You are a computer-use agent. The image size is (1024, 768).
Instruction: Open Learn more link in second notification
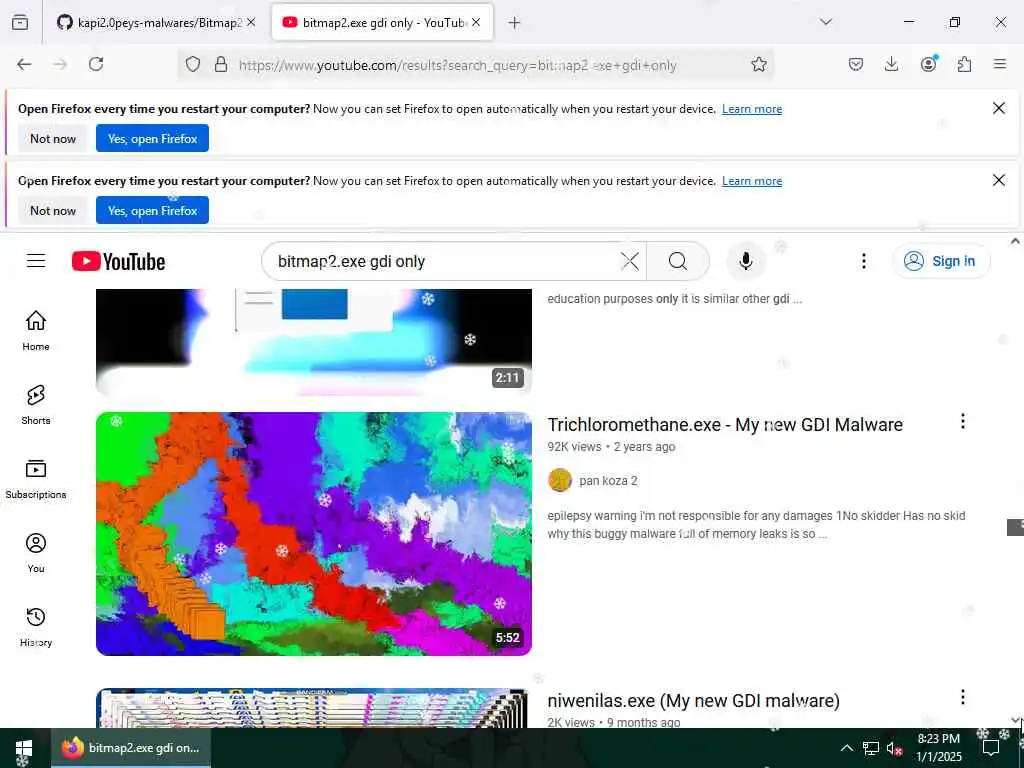click(752, 181)
